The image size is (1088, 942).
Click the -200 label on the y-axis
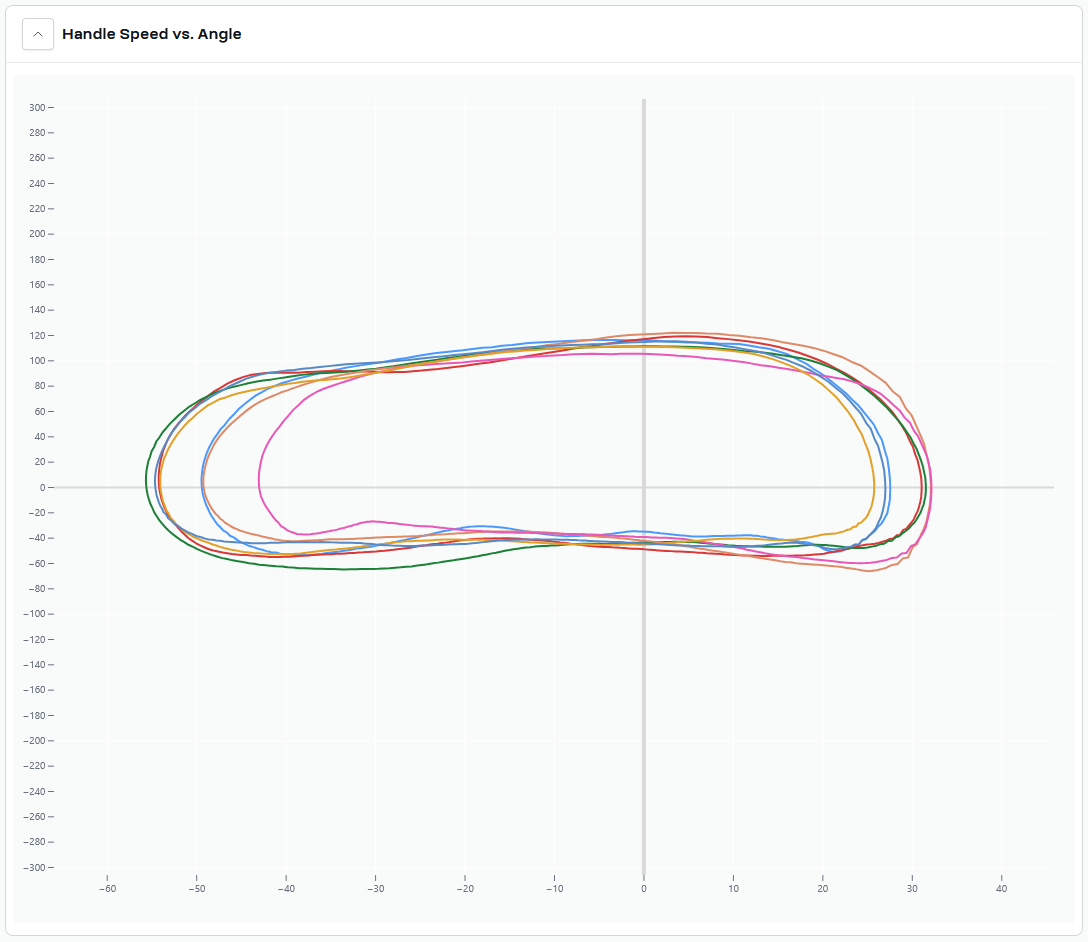click(34, 741)
